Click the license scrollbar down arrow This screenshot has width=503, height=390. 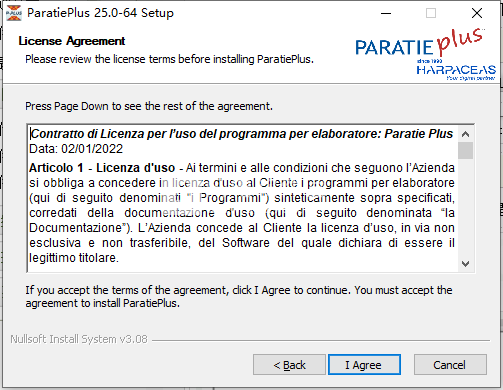[466, 264]
